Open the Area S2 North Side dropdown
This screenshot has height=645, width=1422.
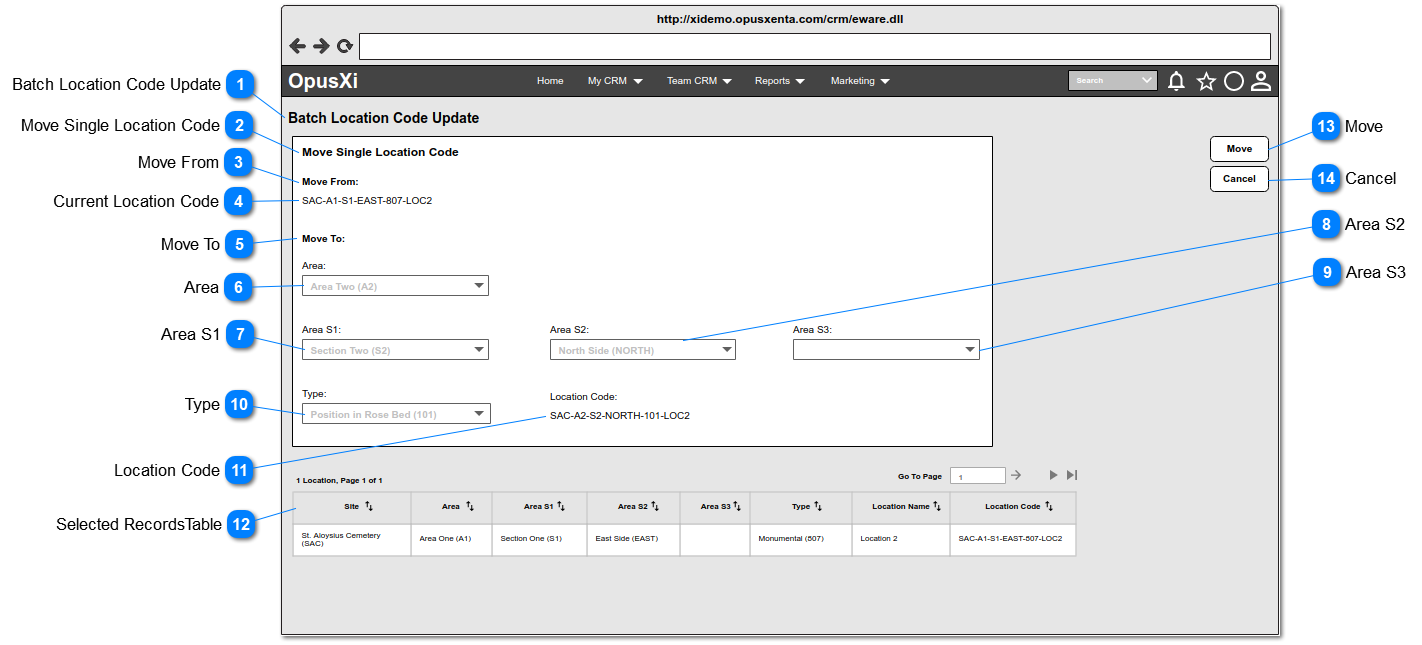(x=642, y=350)
